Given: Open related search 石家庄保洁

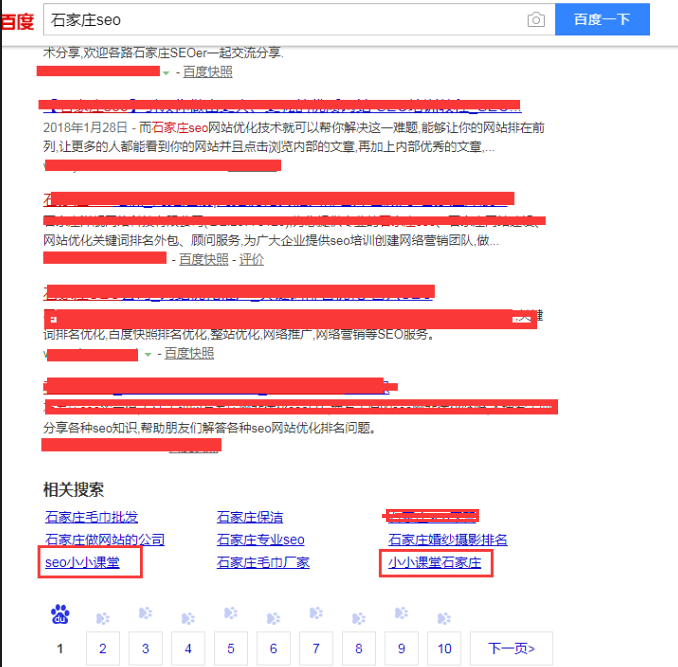Looking at the screenshot, I should pyautogui.click(x=250, y=517).
